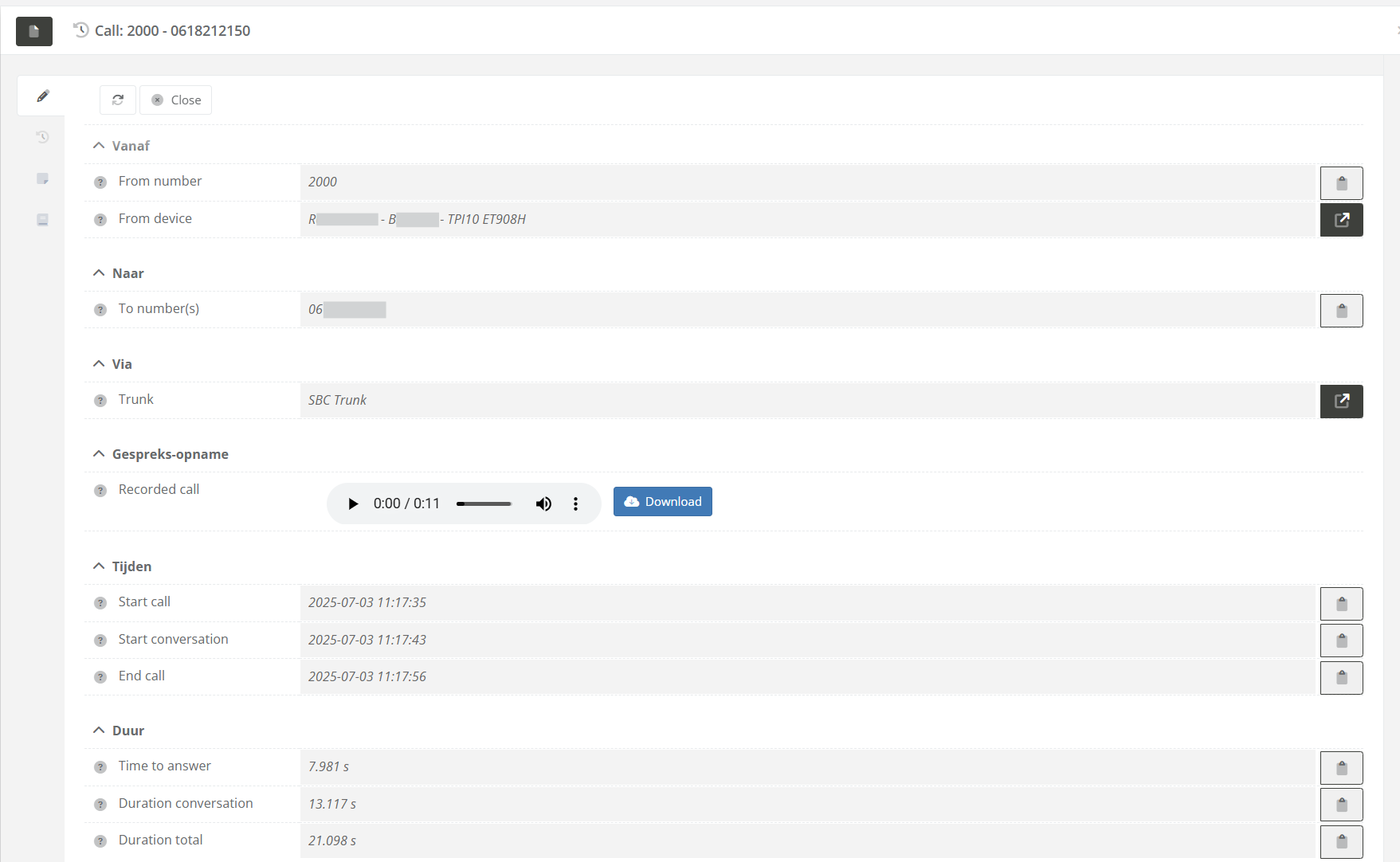Copy the Start call timestamp

1341,604
